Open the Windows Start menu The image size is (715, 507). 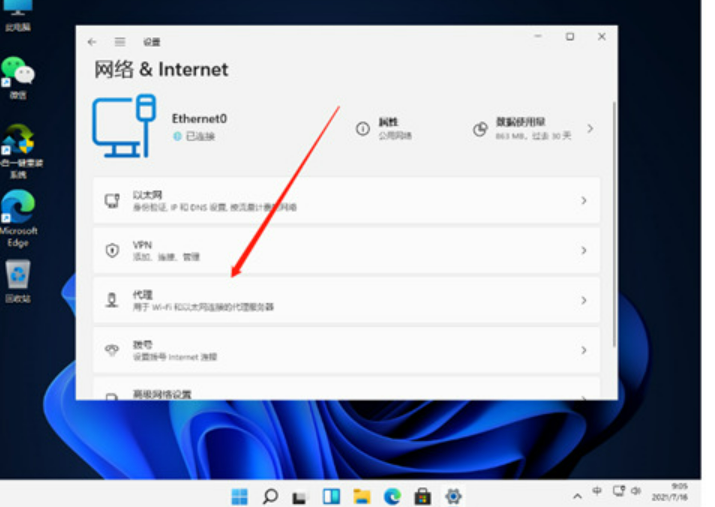pyautogui.click(x=239, y=496)
